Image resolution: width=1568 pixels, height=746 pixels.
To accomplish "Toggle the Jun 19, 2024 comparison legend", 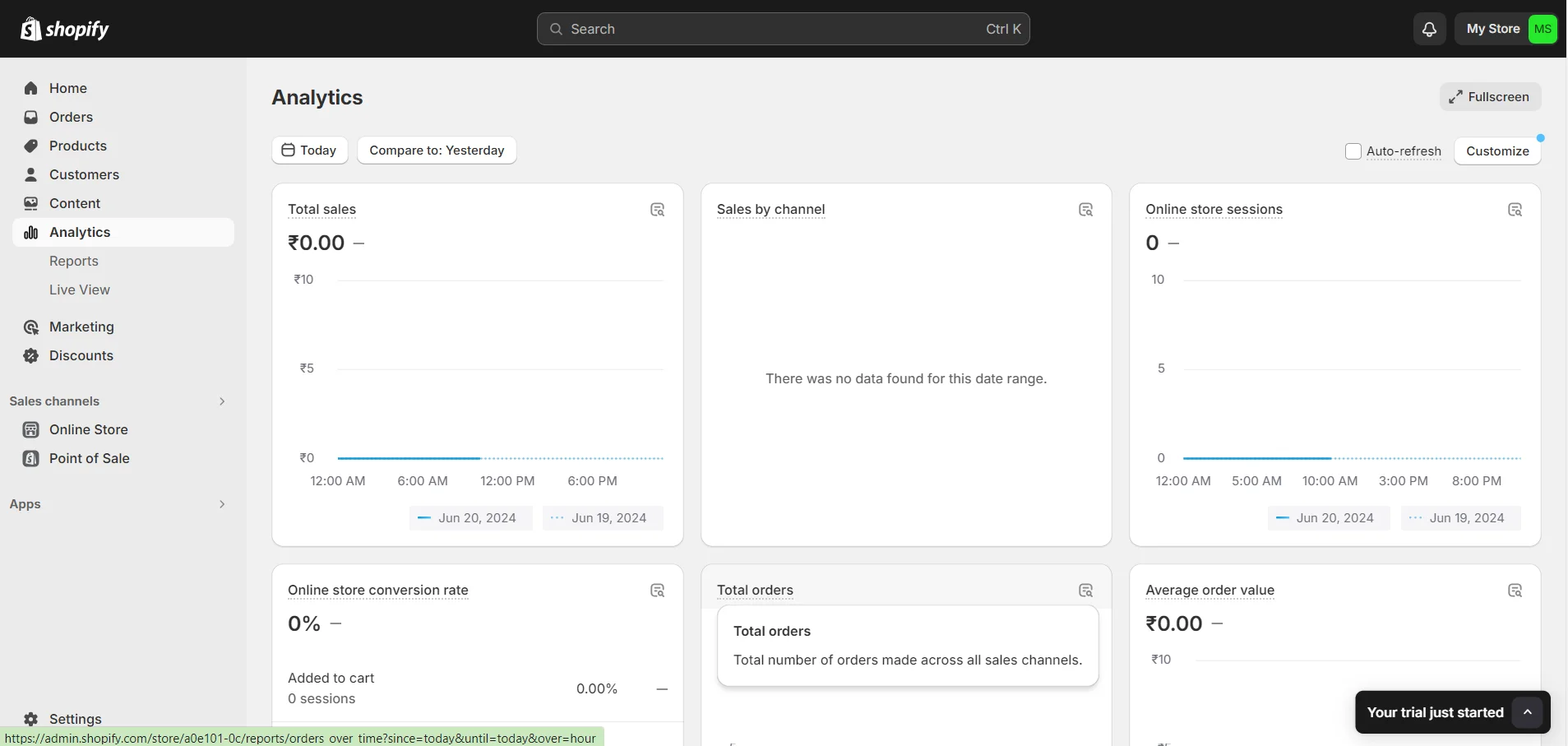I will point(603,518).
